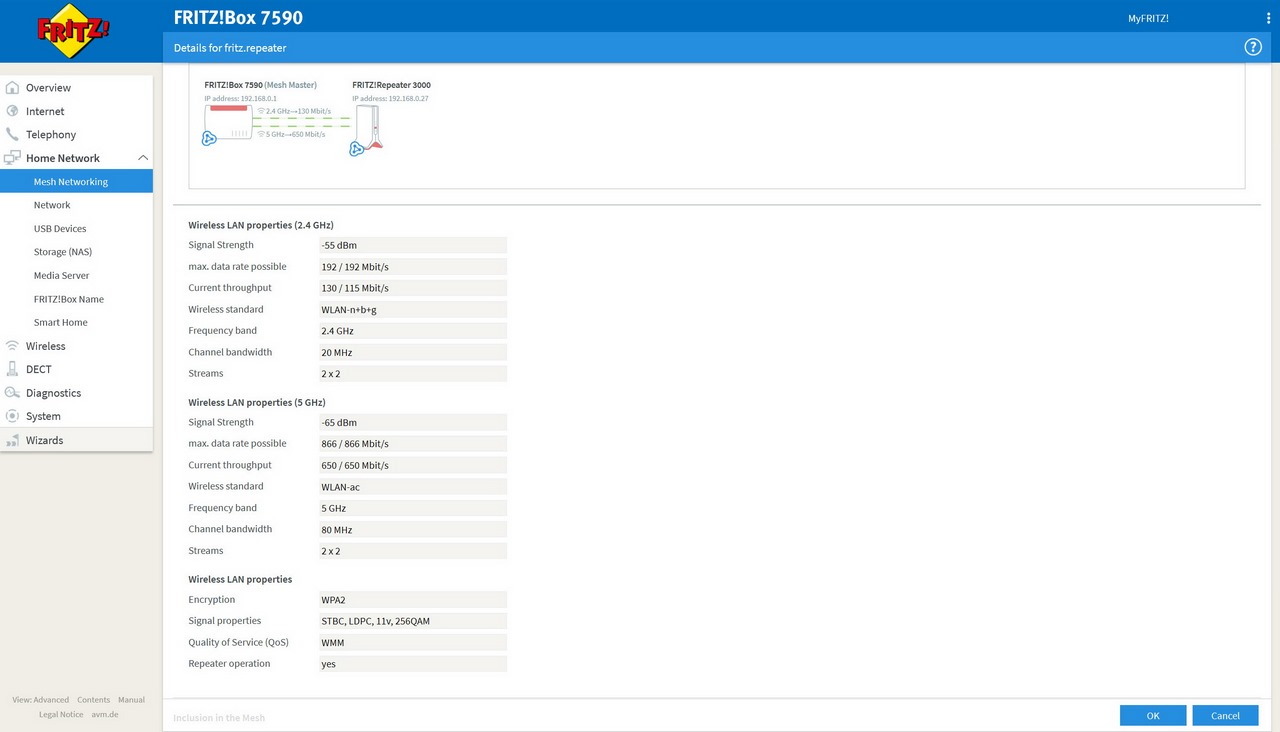Click the mesh symbol on the FRITZ!Box

click(209, 139)
